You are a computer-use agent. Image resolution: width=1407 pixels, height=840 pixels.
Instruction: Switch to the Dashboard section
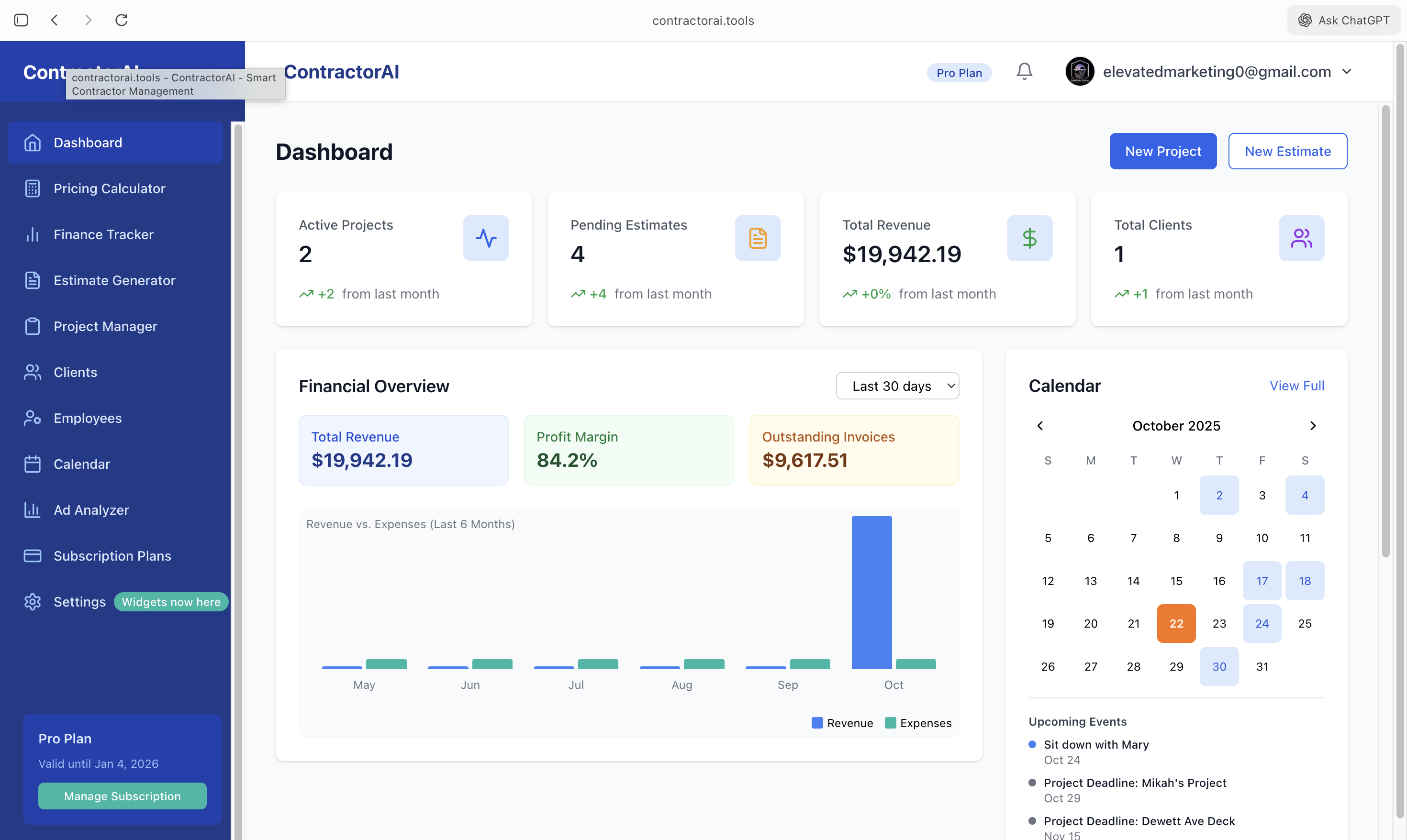tap(87, 142)
